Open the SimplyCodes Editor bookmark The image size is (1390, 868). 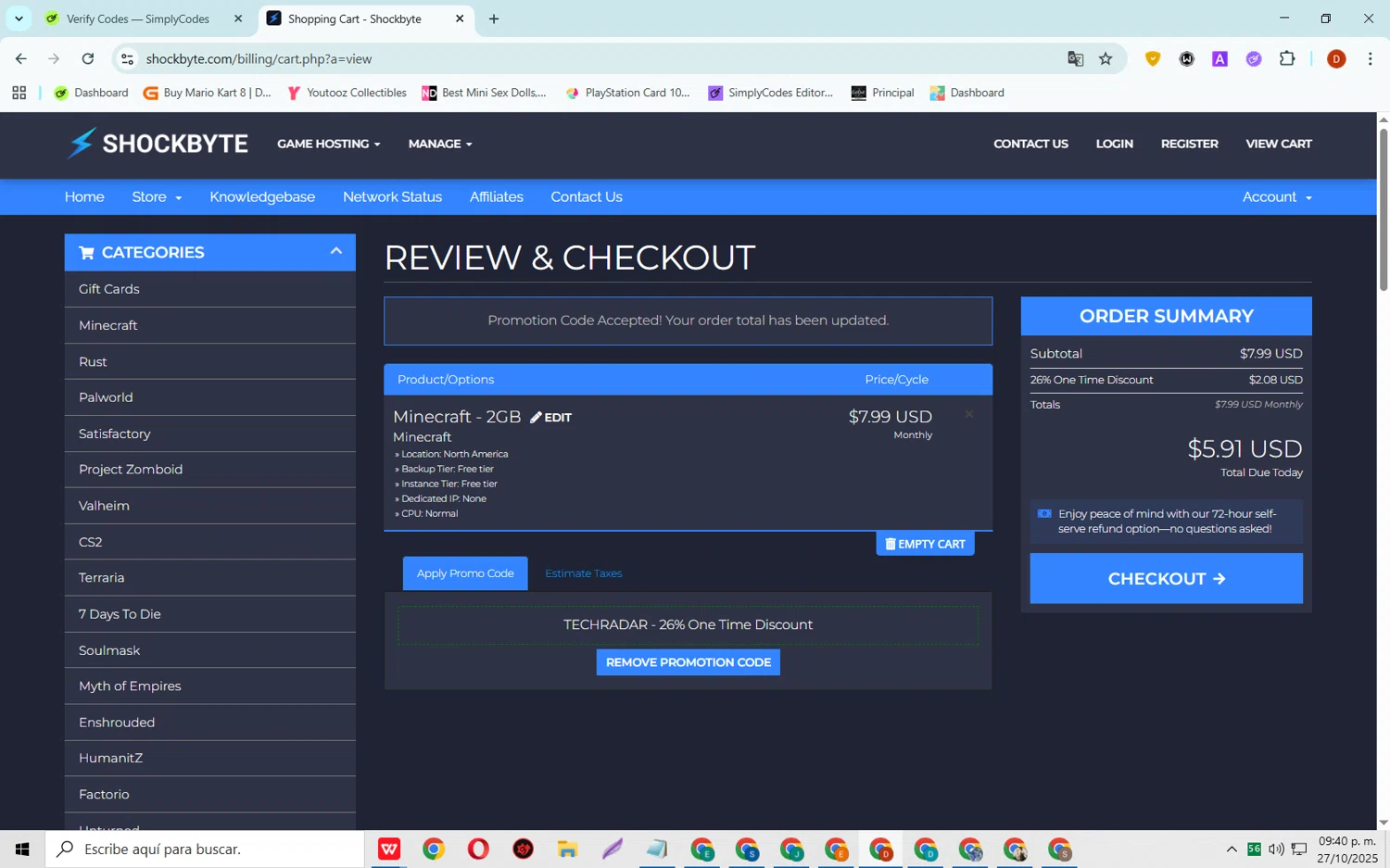(771, 93)
